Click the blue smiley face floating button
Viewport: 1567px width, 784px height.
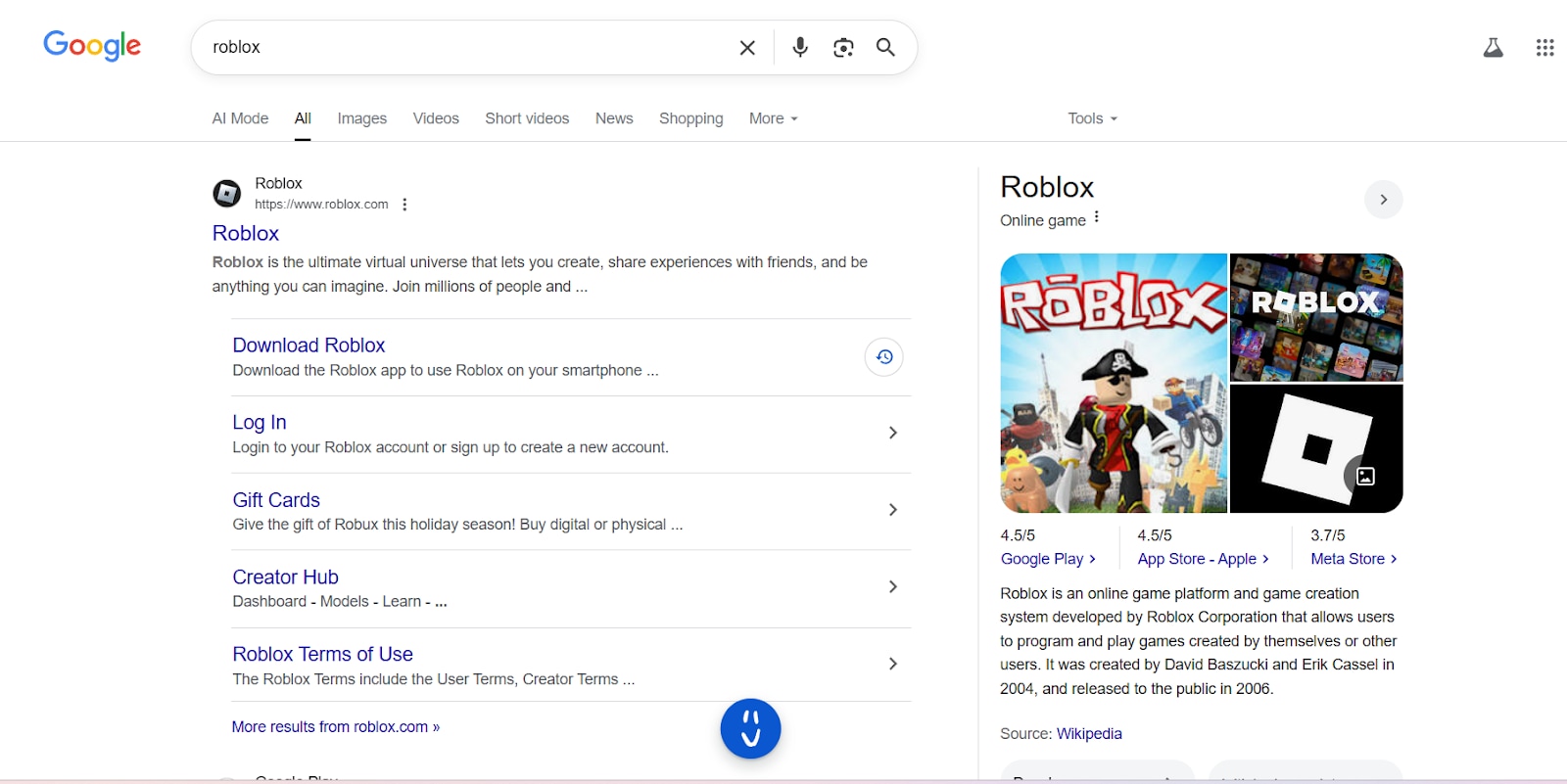tap(750, 728)
